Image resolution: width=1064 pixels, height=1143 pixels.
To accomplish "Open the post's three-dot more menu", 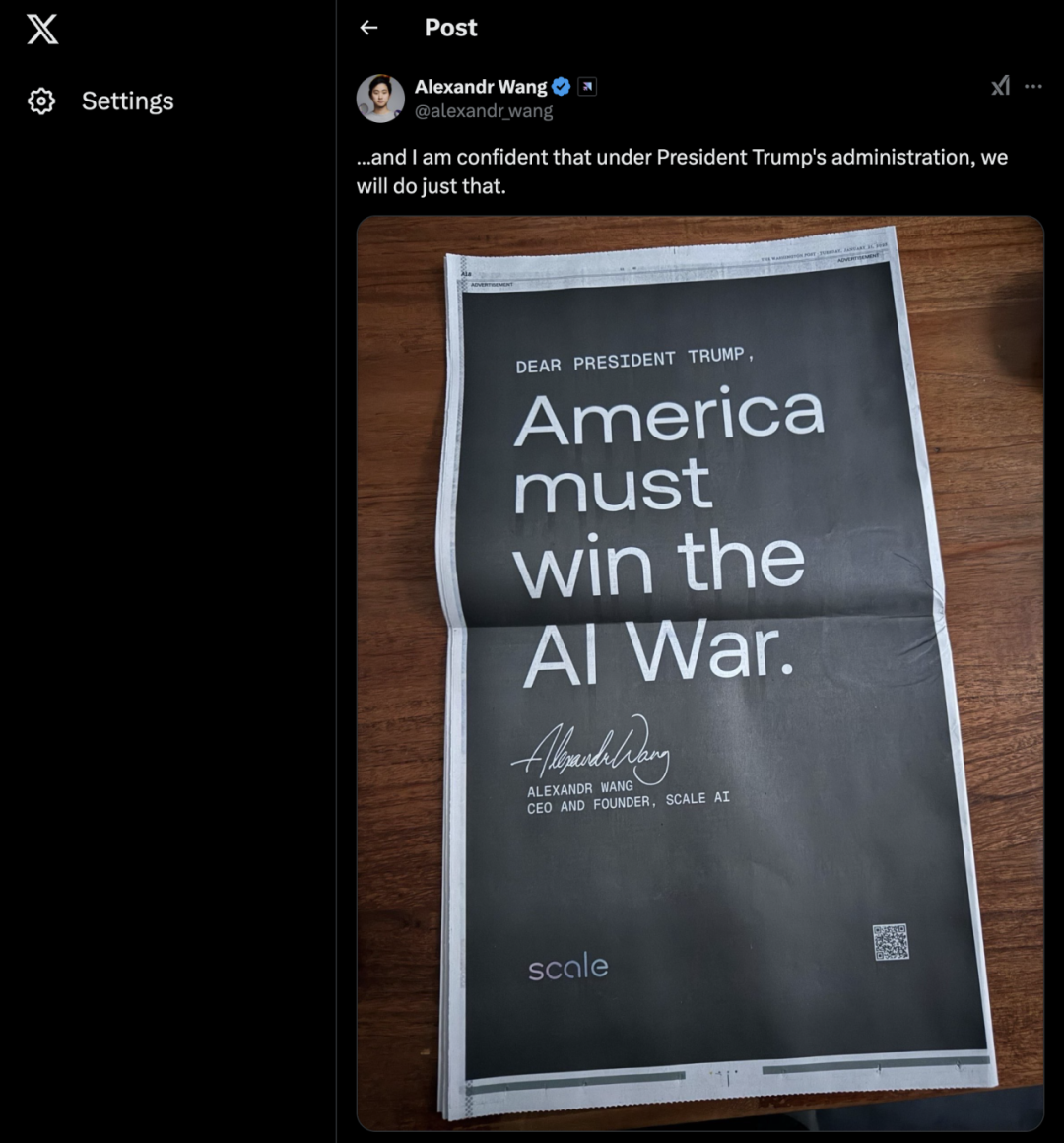I will point(1032,87).
